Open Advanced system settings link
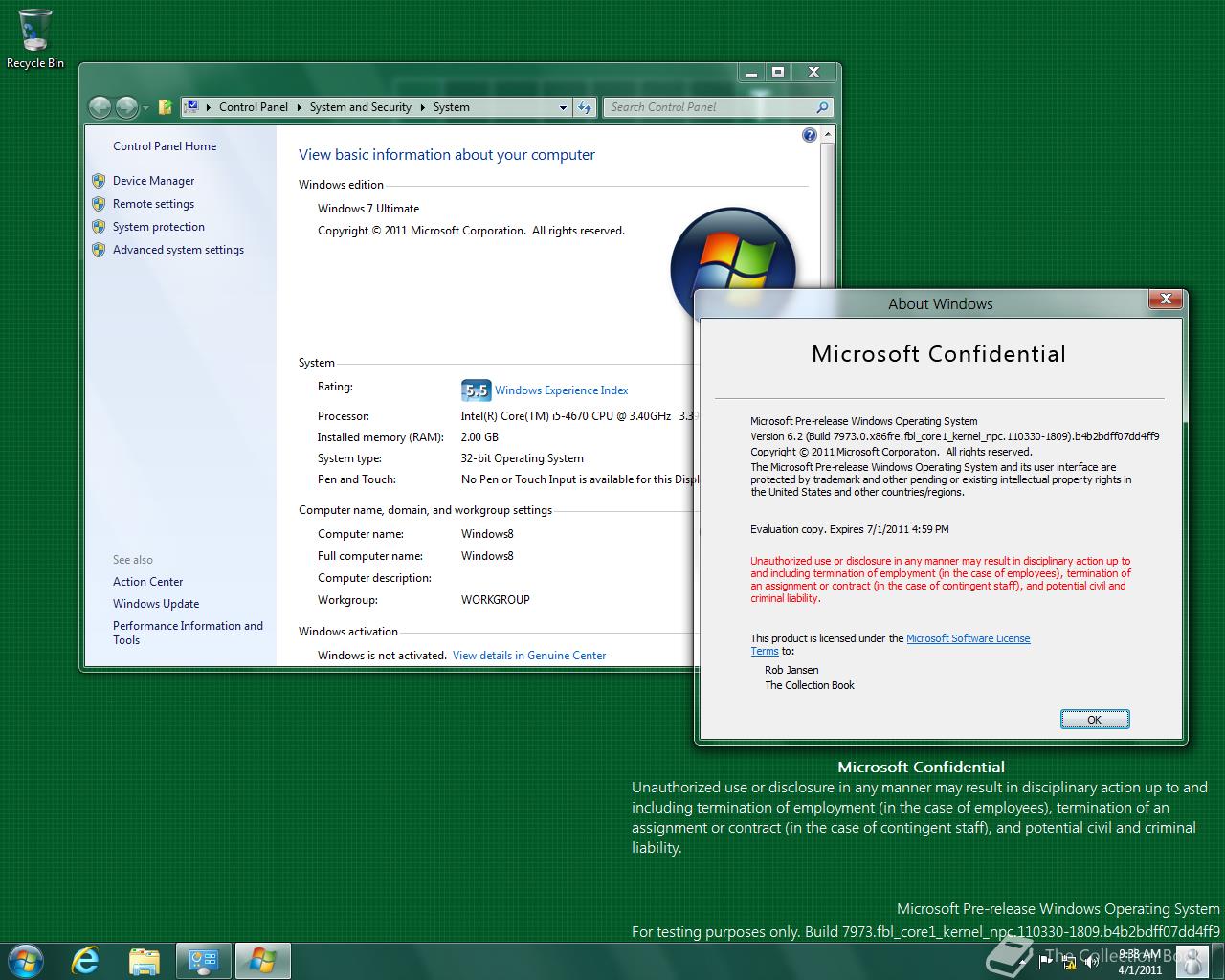The image size is (1225, 980). click(178, 250)
